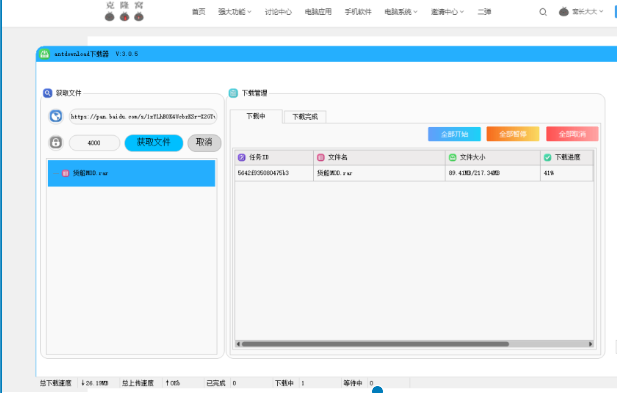Click the left arrow of the table scrollbar
The image size is (617, 393).
coord(238,344)
